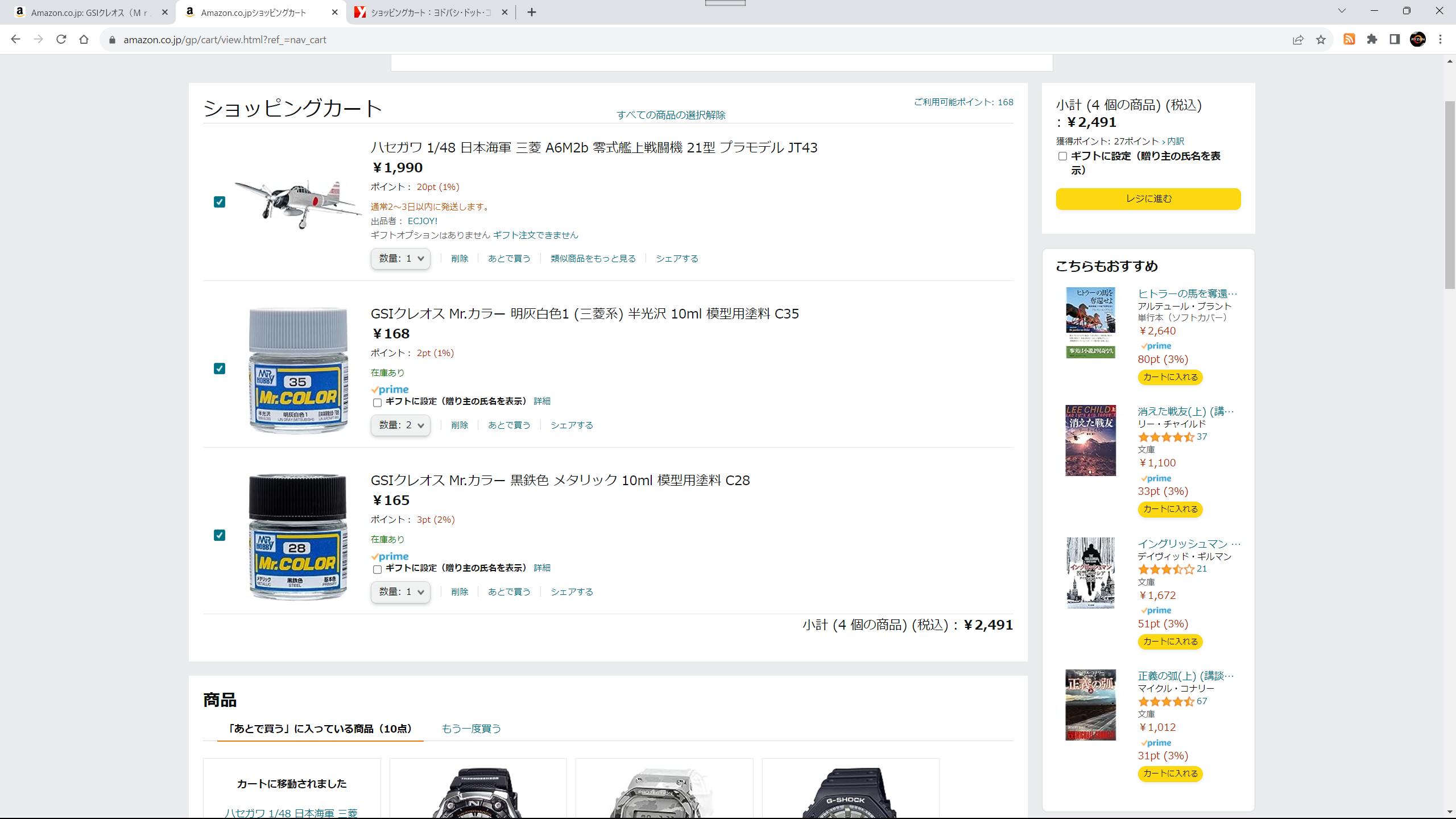Open the Chrome profile avatar
This screenshot has width=1456, height=819.
click(1417, 39)
